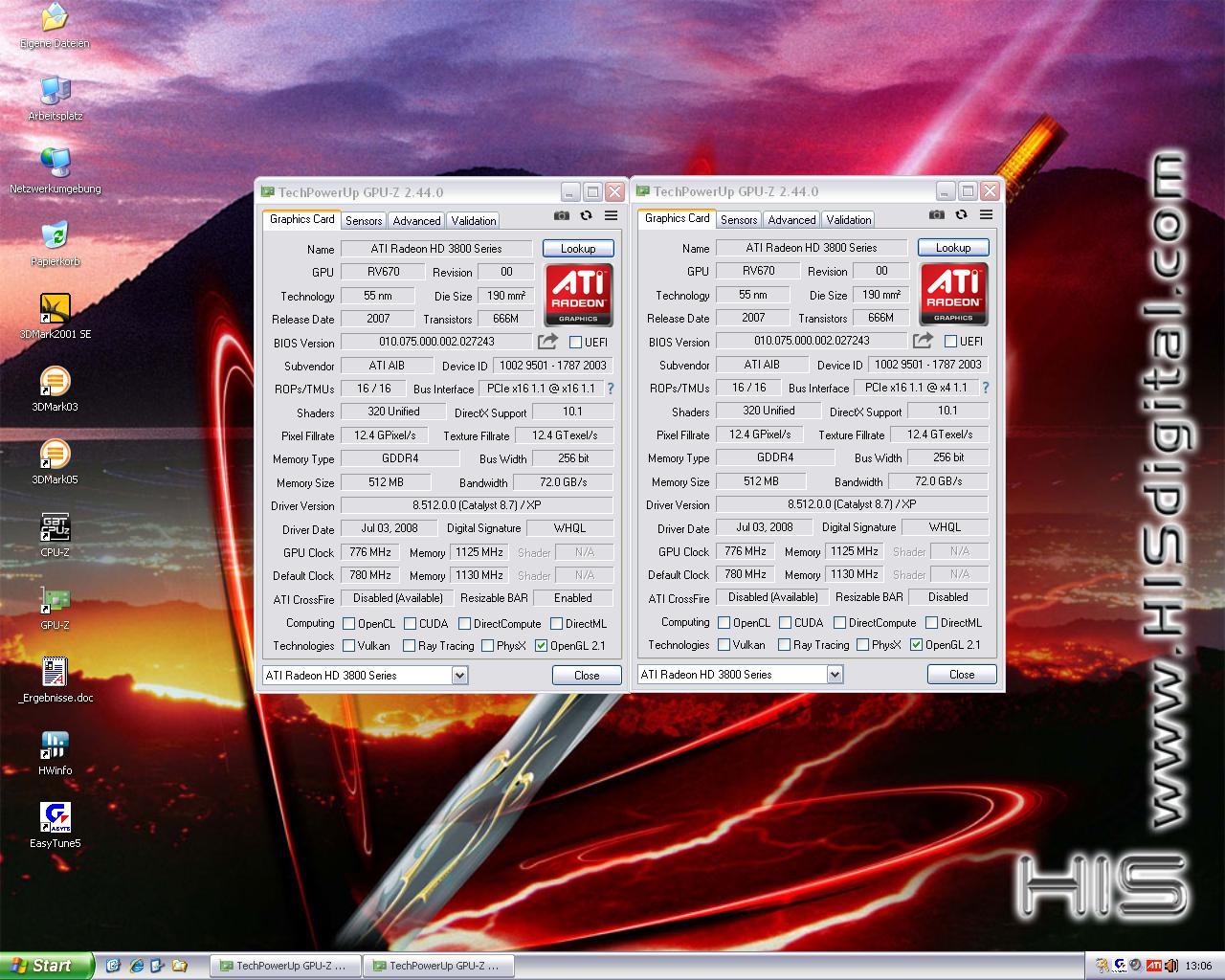Open hamburger menu in left GPU-Z window
1225x980 pixels.
tap(611, 216)
